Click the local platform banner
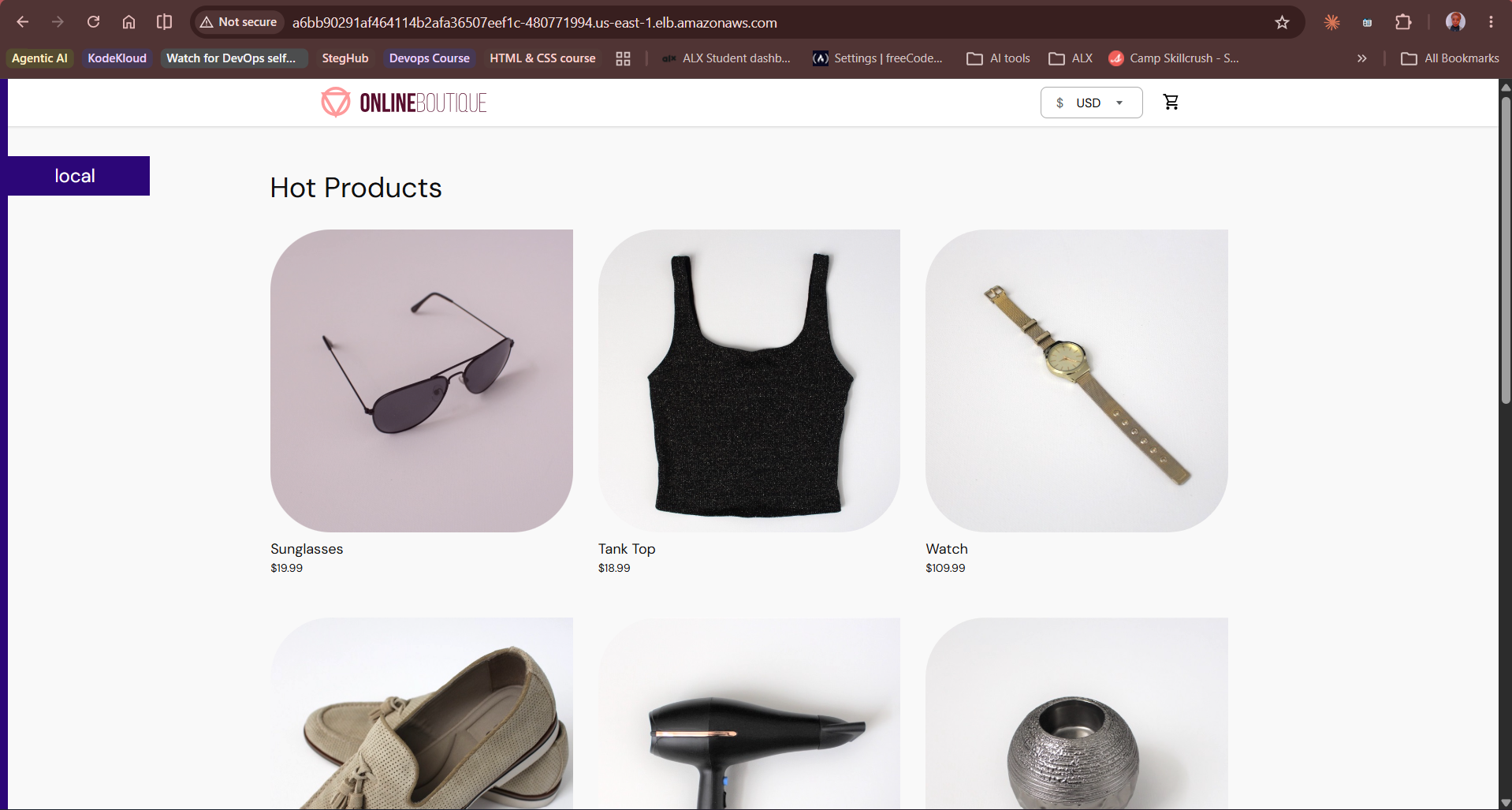The width and height of the screenshot is (1512, 810). [x=79, y=176]
